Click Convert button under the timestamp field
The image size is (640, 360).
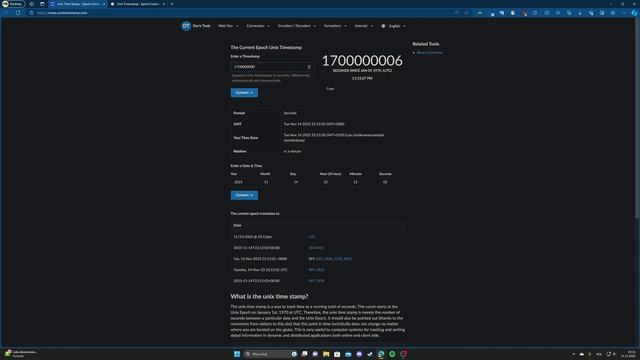[x=244, y=93]
